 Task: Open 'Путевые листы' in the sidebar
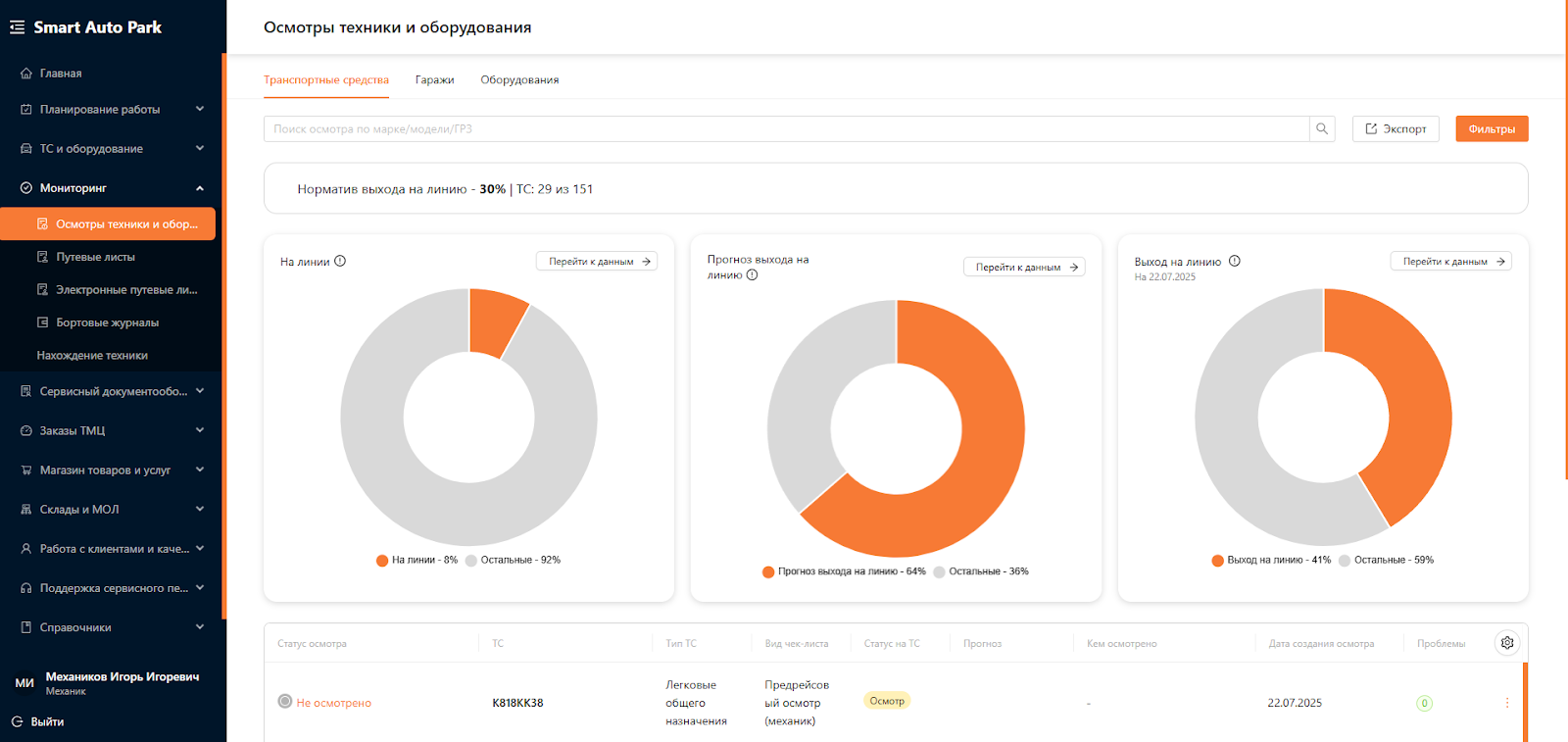pos(95,257)
